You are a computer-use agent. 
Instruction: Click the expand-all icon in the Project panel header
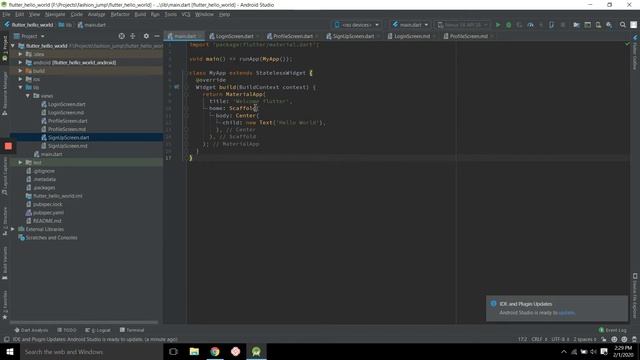tap(133, 36)
